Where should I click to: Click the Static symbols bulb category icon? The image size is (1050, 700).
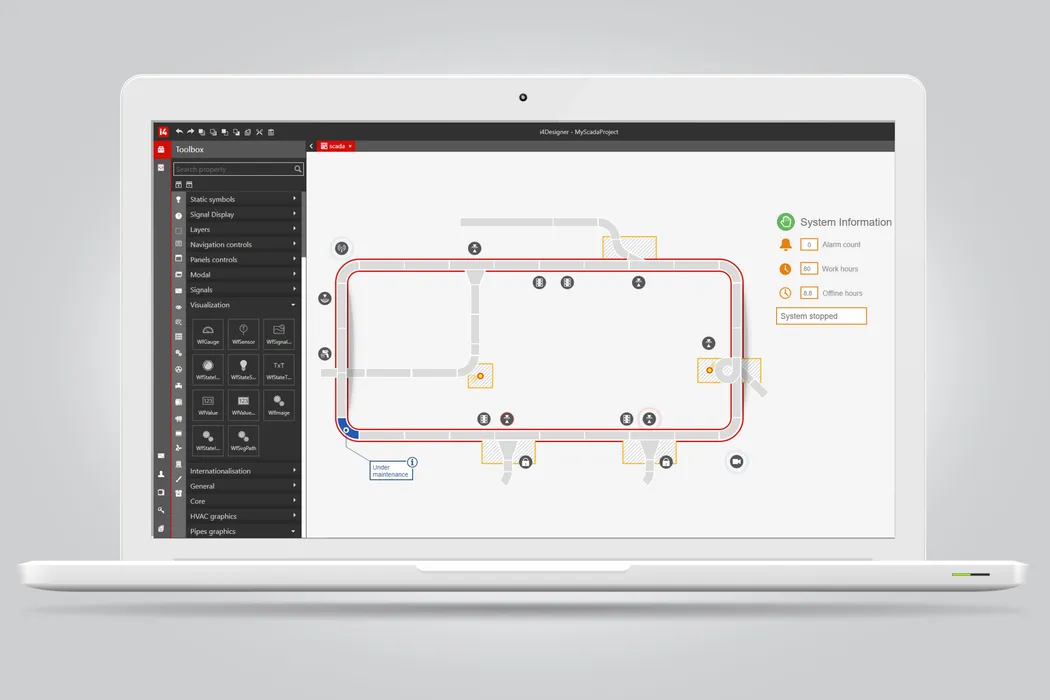pos(178,200)
